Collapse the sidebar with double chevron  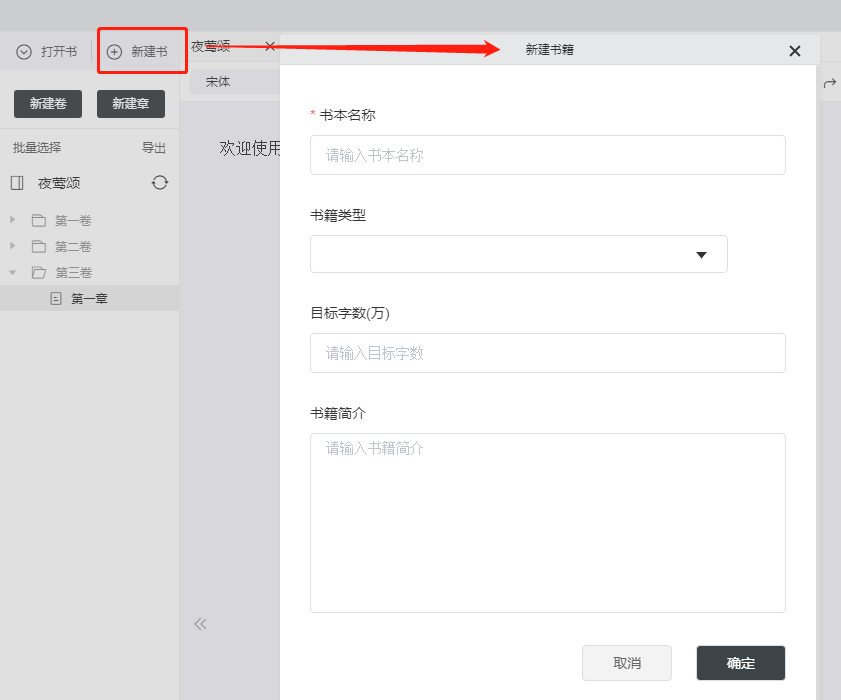click(x=200, y=624)
